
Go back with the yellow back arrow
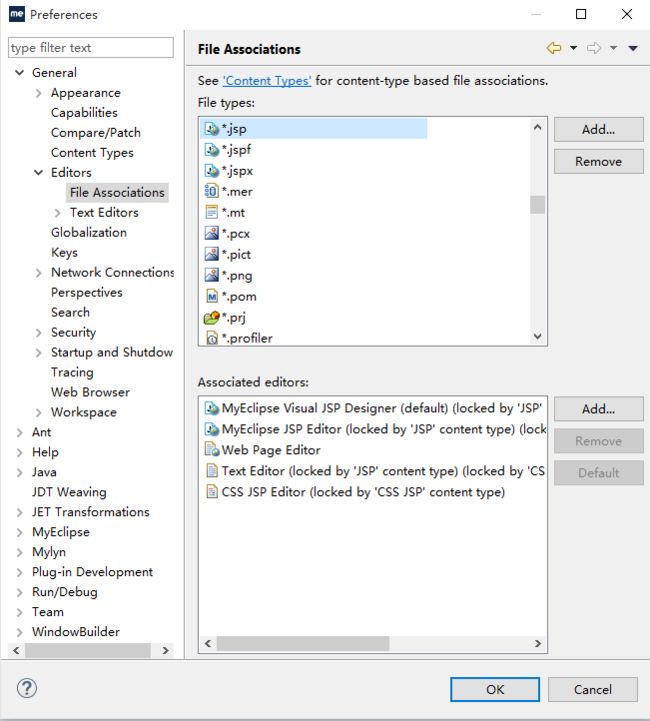[x=554, y=48]
